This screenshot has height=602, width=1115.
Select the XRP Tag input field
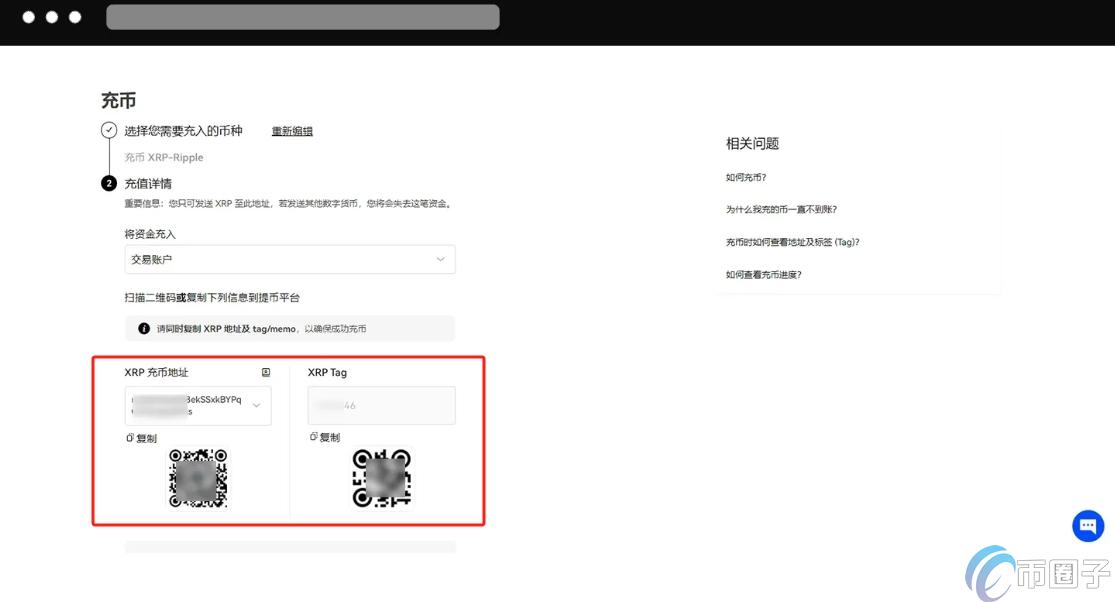click(381, 405)
